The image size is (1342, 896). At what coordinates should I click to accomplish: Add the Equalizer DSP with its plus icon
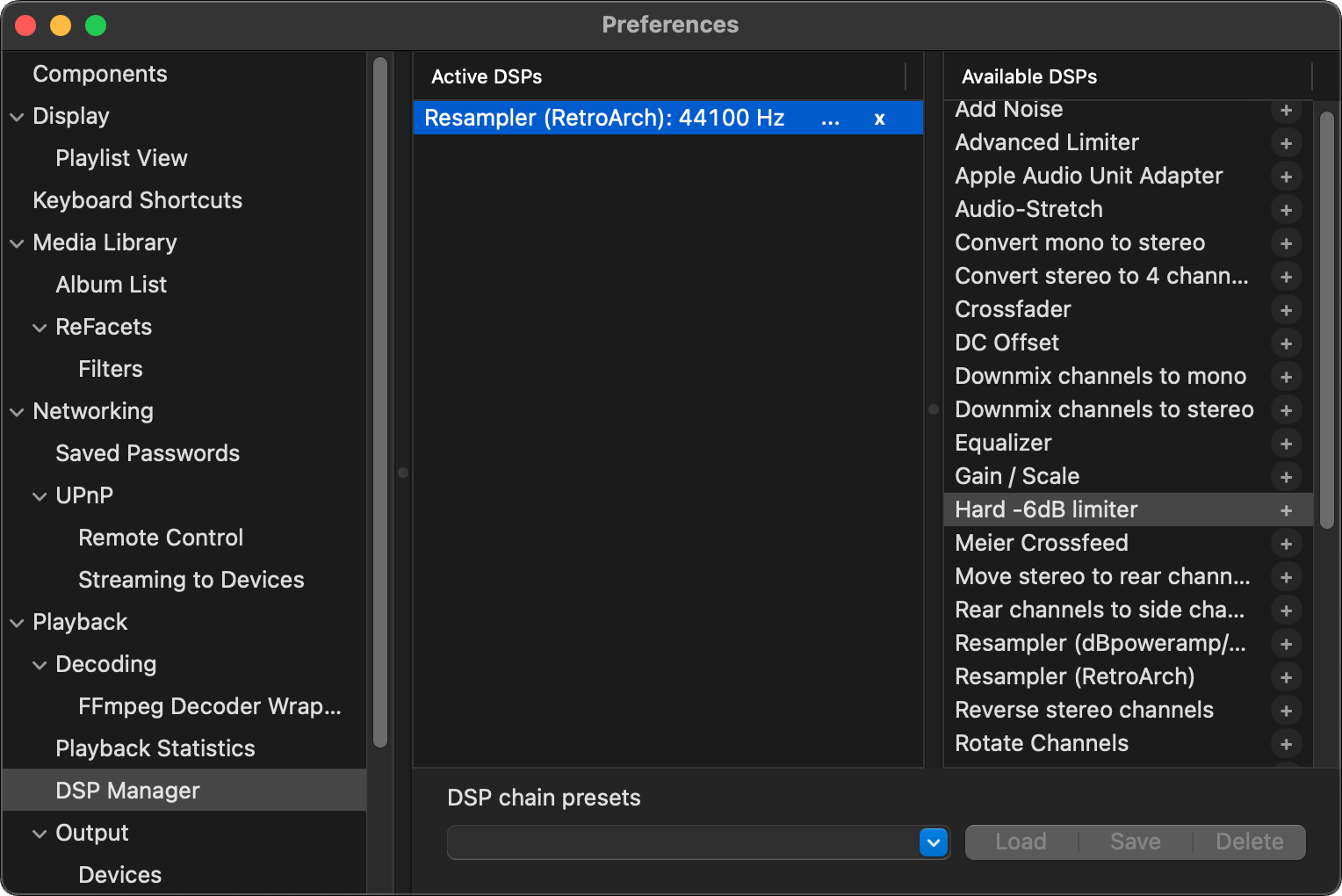click(x=1286, y=444)
